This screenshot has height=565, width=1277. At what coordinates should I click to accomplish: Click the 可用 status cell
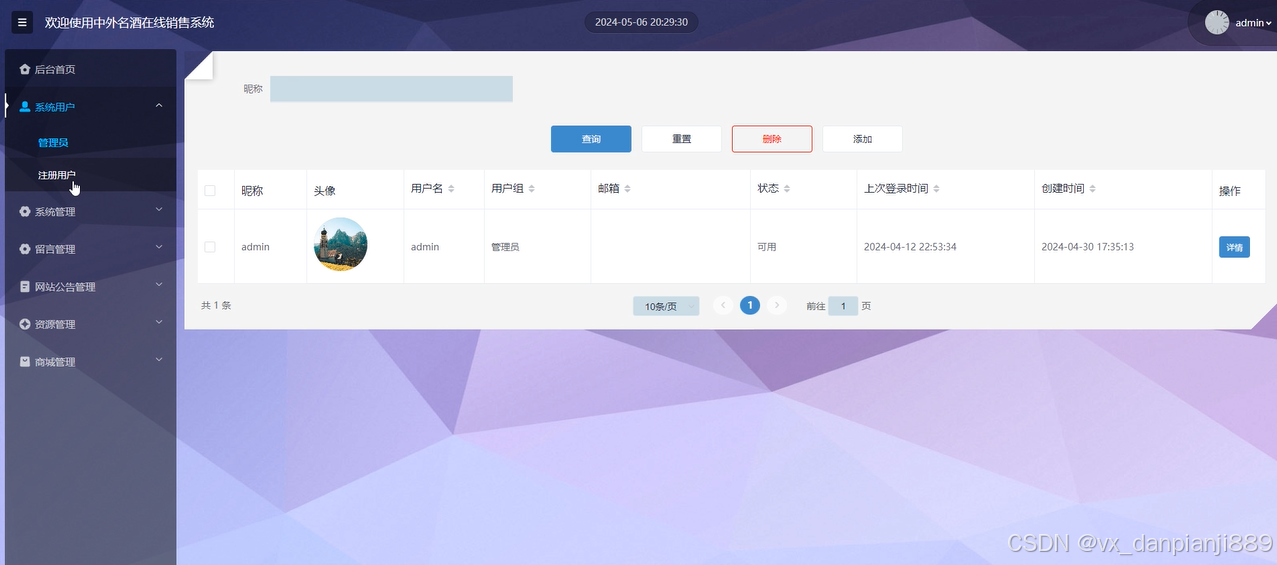point(767,247)
